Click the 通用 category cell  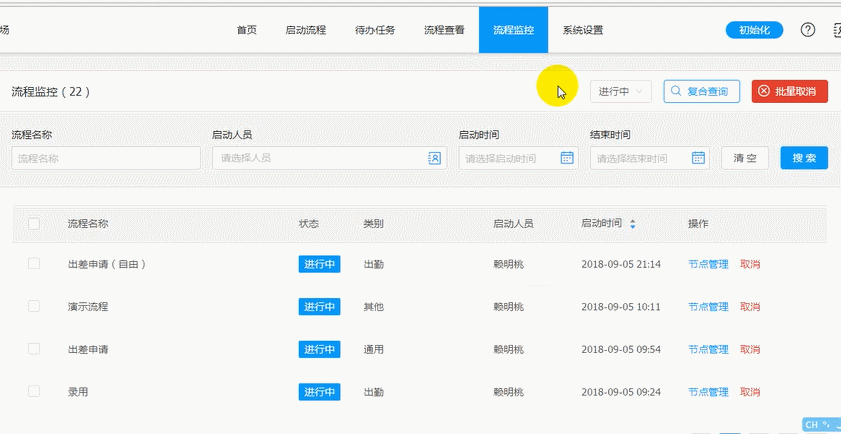tap(373, 350)
